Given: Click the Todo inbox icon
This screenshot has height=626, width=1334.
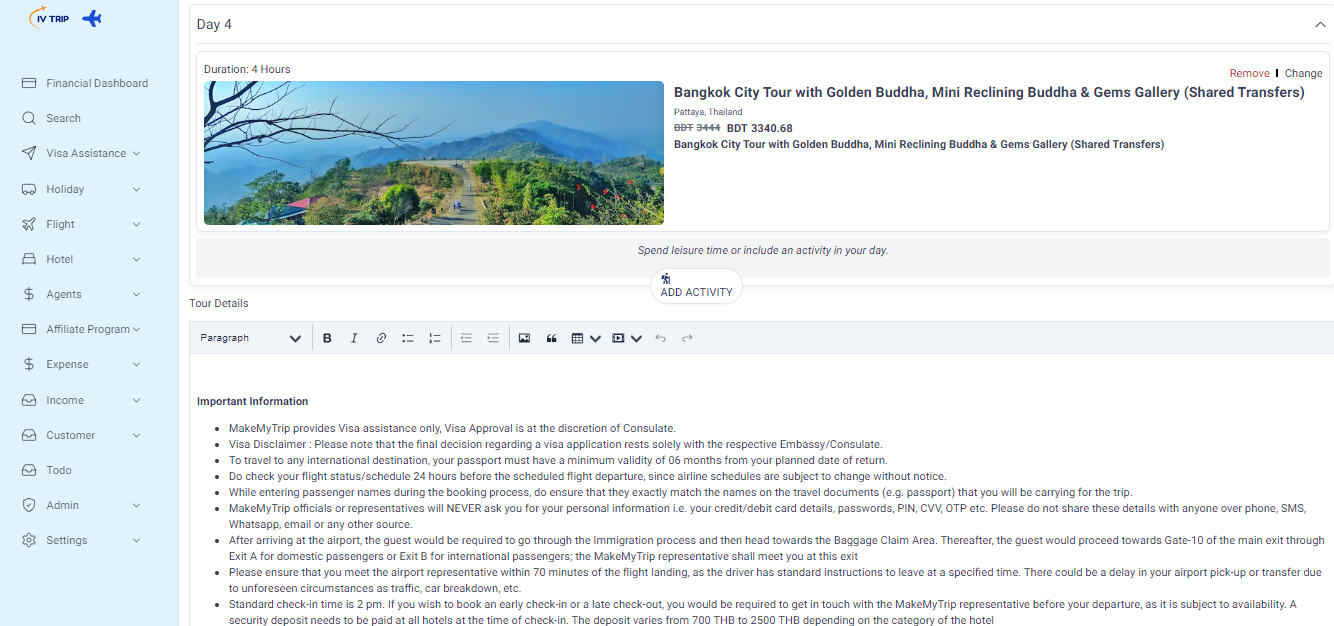Looking at the screenshot, I should pos(29,470).
